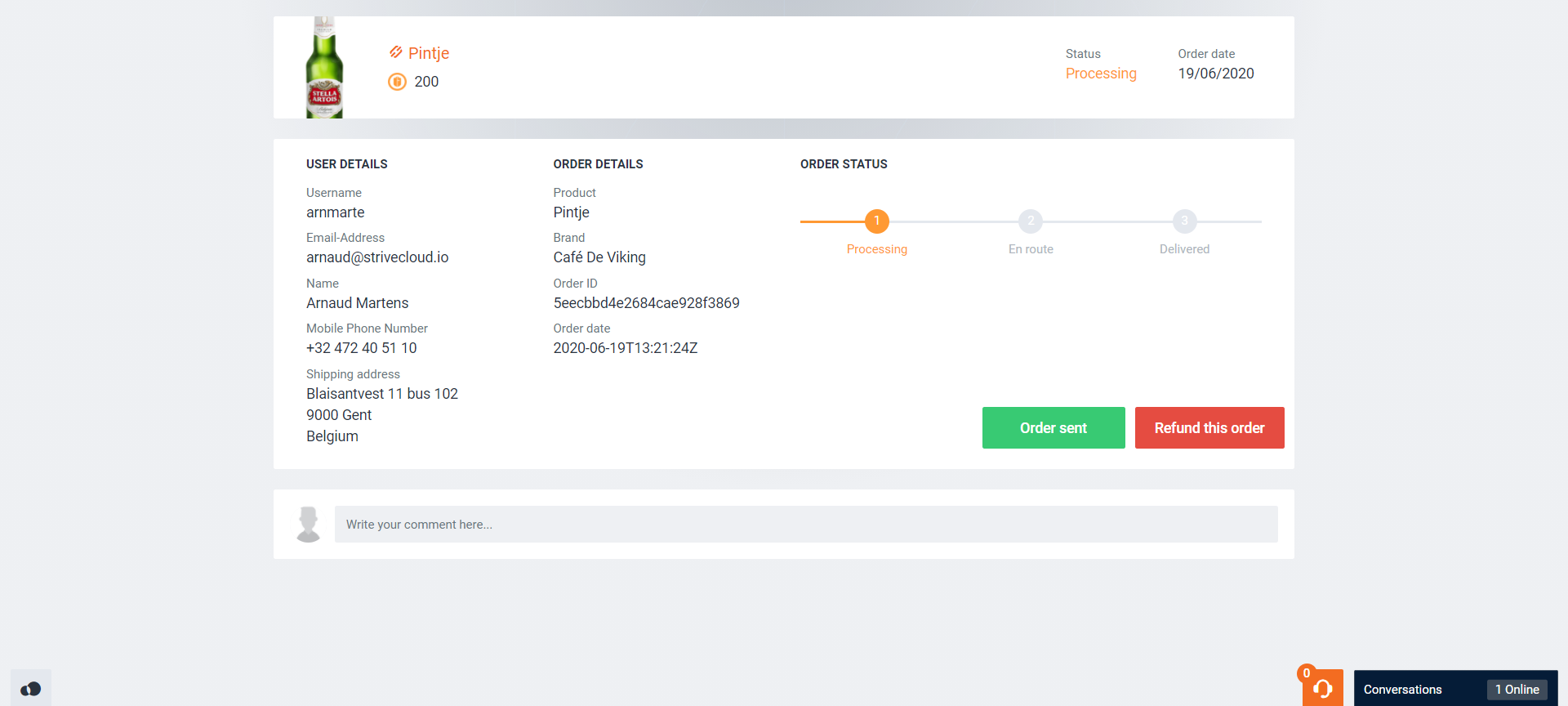The height and width of the screenshot is (706, 1568).
Task: Open the orange headset support chat icon
Action: coord(1322,688)
